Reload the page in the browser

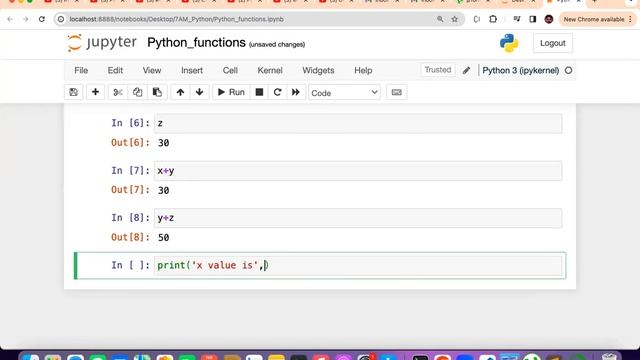coord(42,19)
